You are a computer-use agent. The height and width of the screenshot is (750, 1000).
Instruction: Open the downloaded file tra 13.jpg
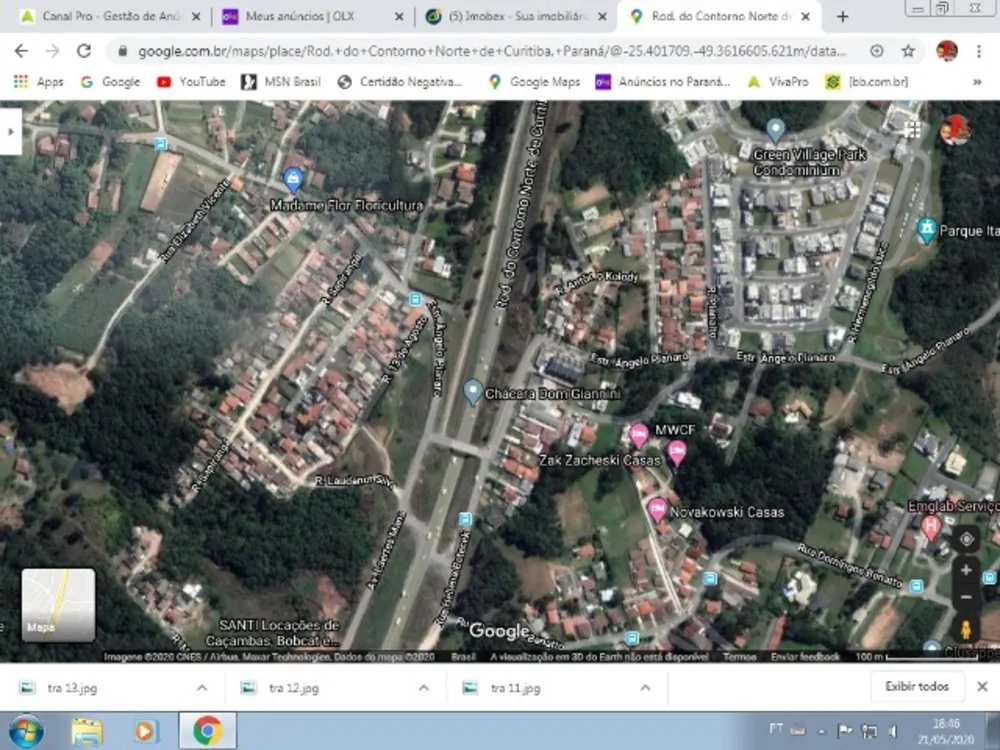pos(71,688)
